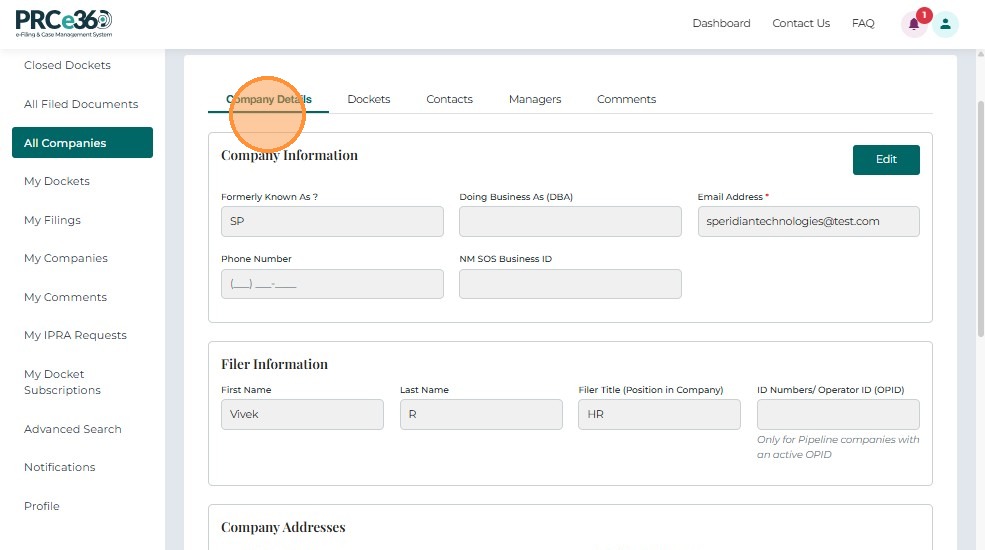Open My IPRA Requests in sidebar

click(75, 335)
